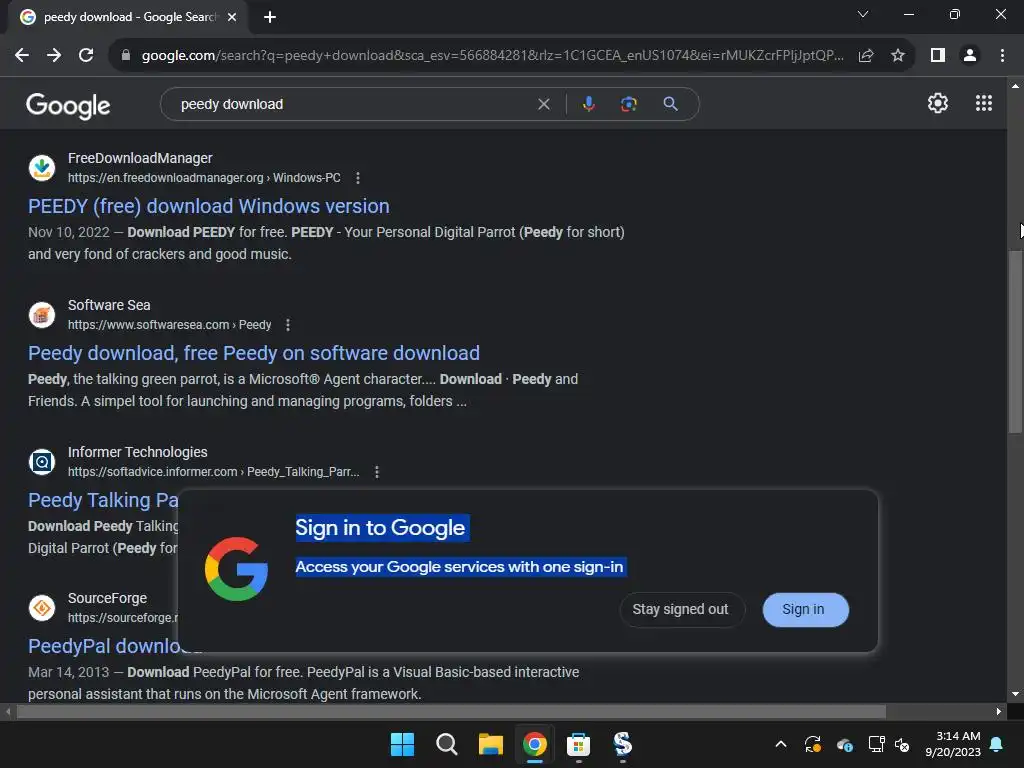Viewport: 1024px width, 768px height.
Task: Open the notification bell in the tray
Action: tap(996, 744)
